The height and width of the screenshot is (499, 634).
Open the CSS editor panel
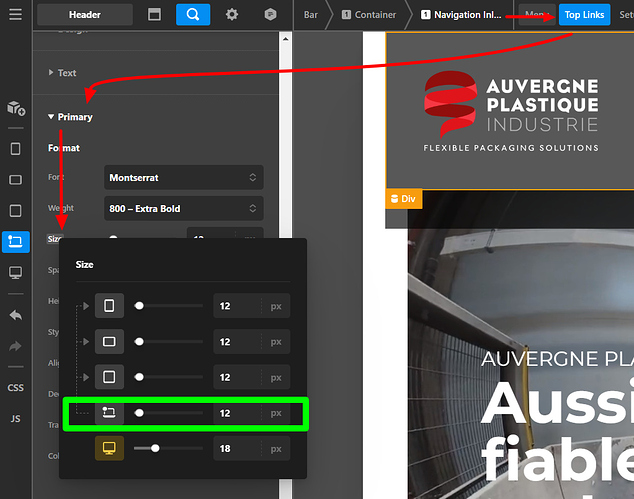point(15,387)
